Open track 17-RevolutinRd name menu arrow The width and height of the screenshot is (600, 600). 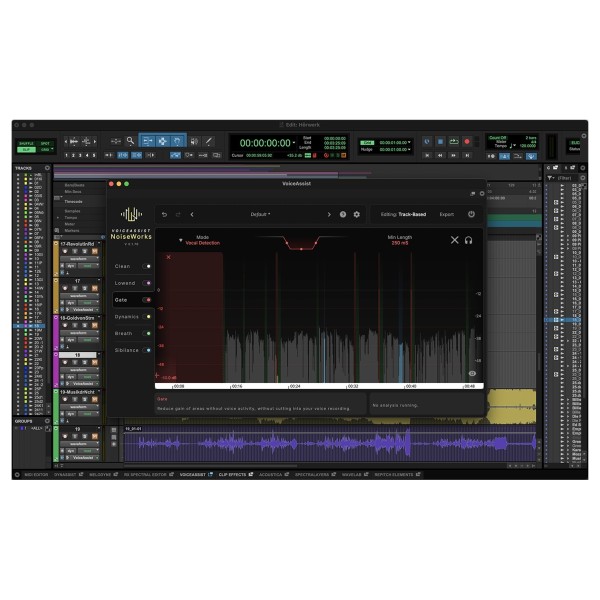click(x=99, y=244)
